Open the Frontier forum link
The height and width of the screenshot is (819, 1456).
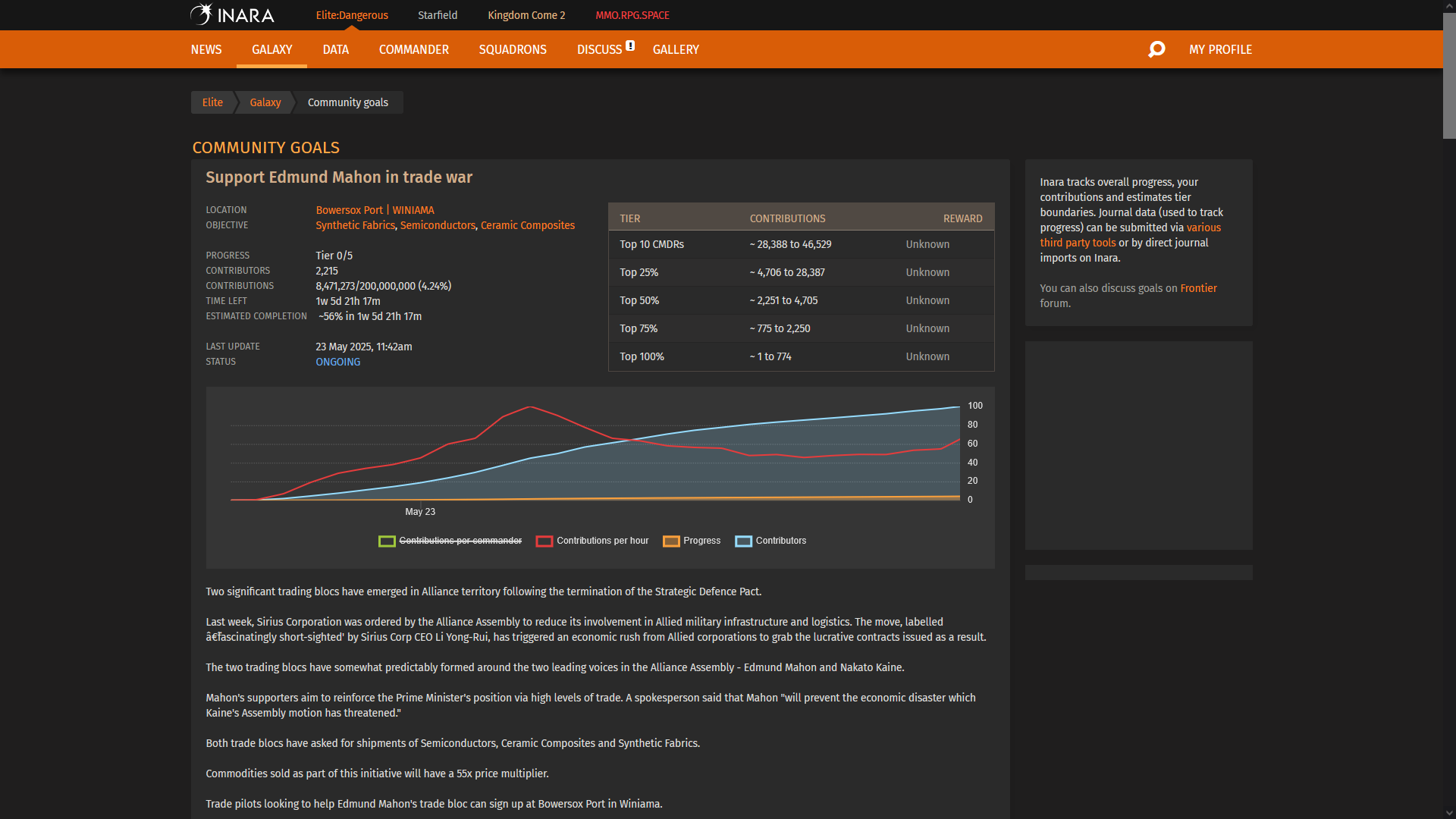click(x=1198, y=288)
